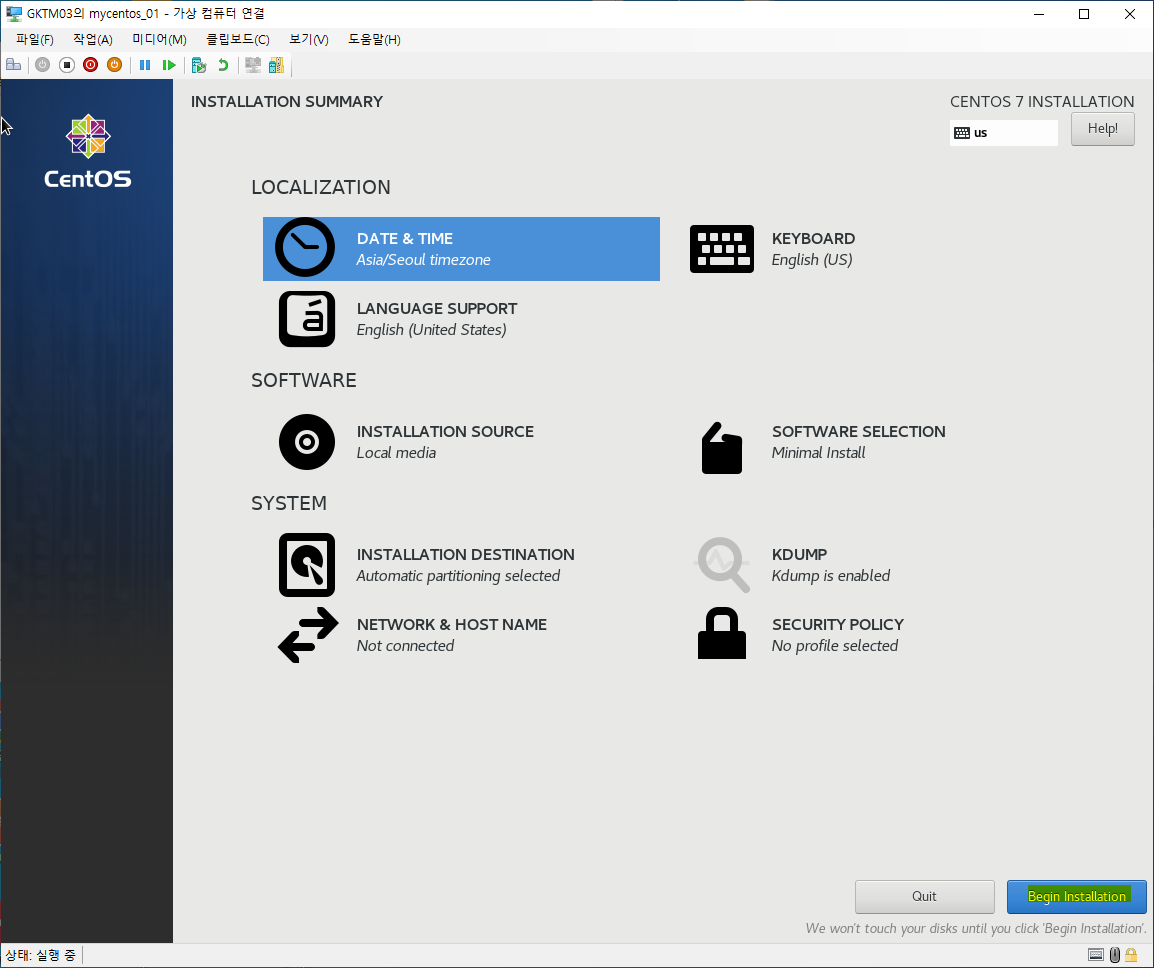Click the "English (US)" keyboard text

pos(812,260)
